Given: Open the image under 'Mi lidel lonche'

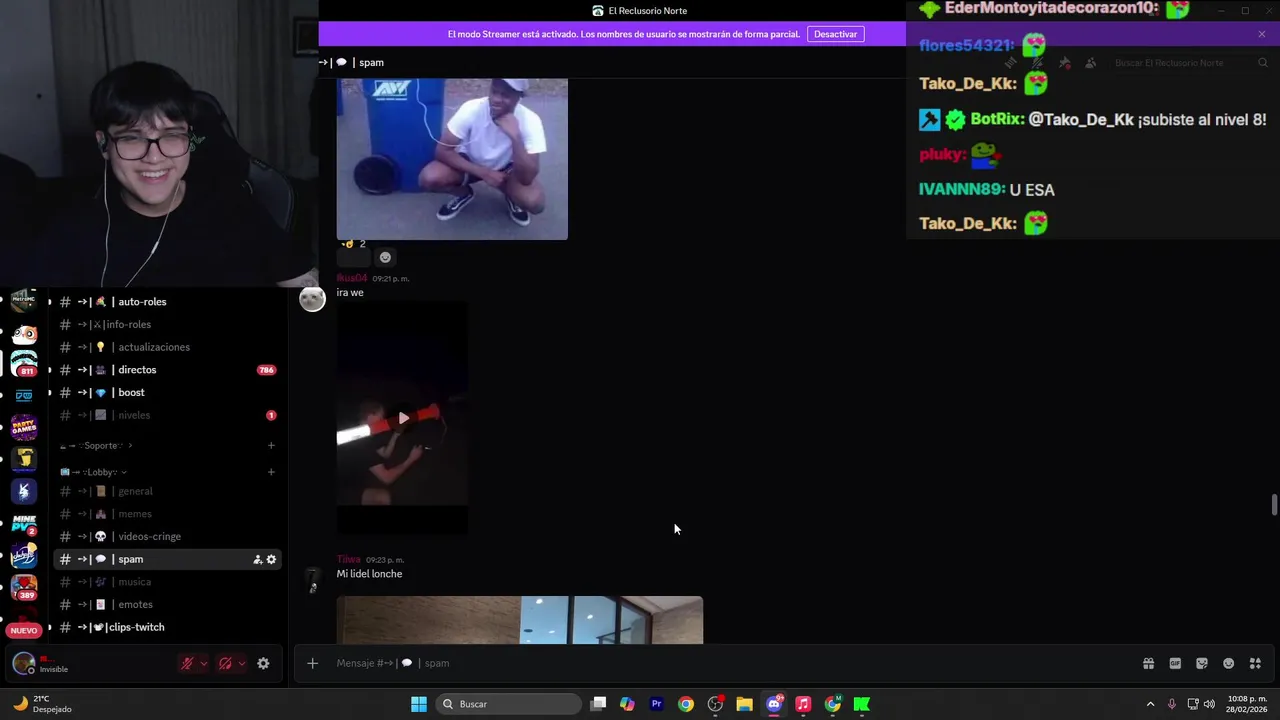Looking at the screenshot, I should coord(520,620).
